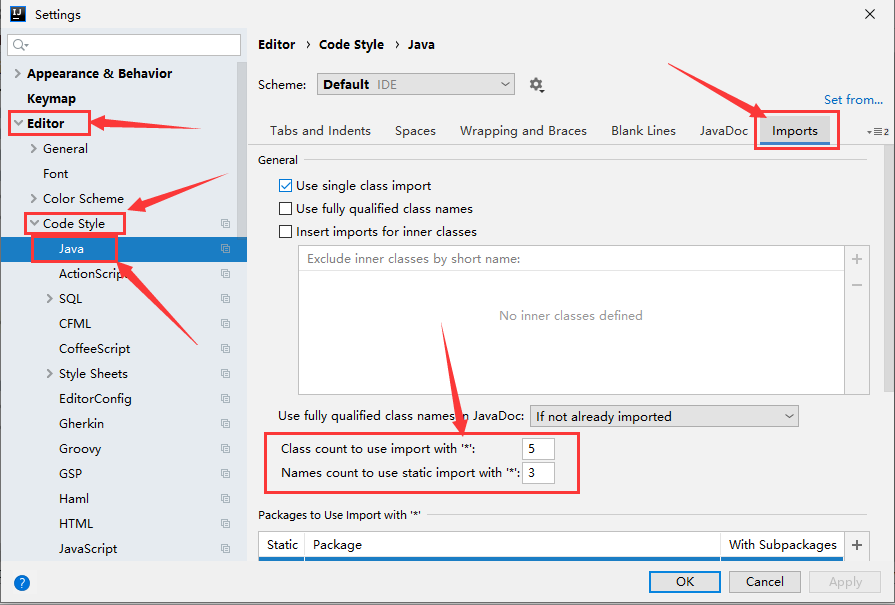The image size is (895, 605).
Task: Show hidden tabs overflow list
Action: tap(878, 132)
